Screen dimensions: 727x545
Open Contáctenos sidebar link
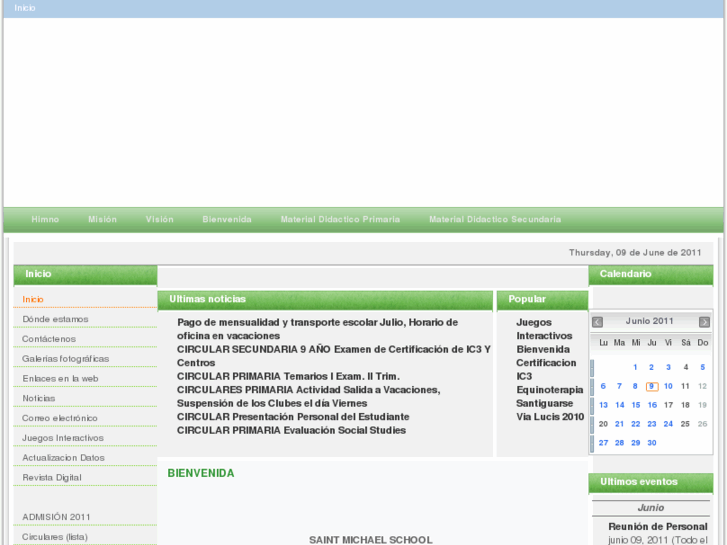49,339
